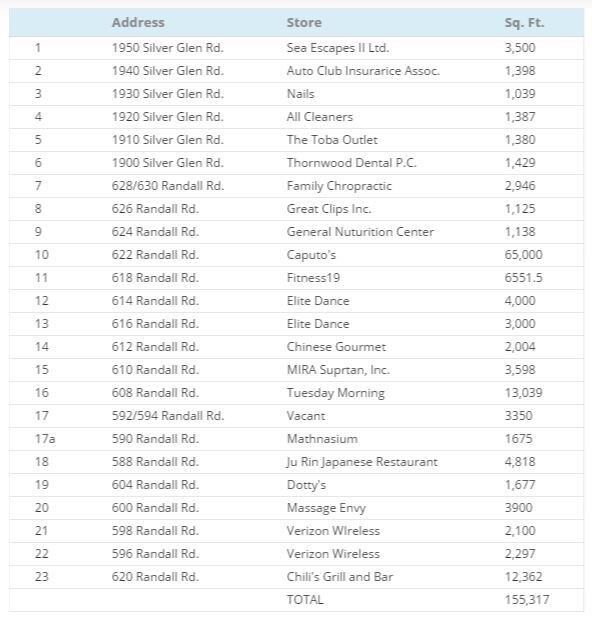Select the 1940 Silver Glen Rd. address
This screenshot has width=592, height=618.
tap(168, 71)
